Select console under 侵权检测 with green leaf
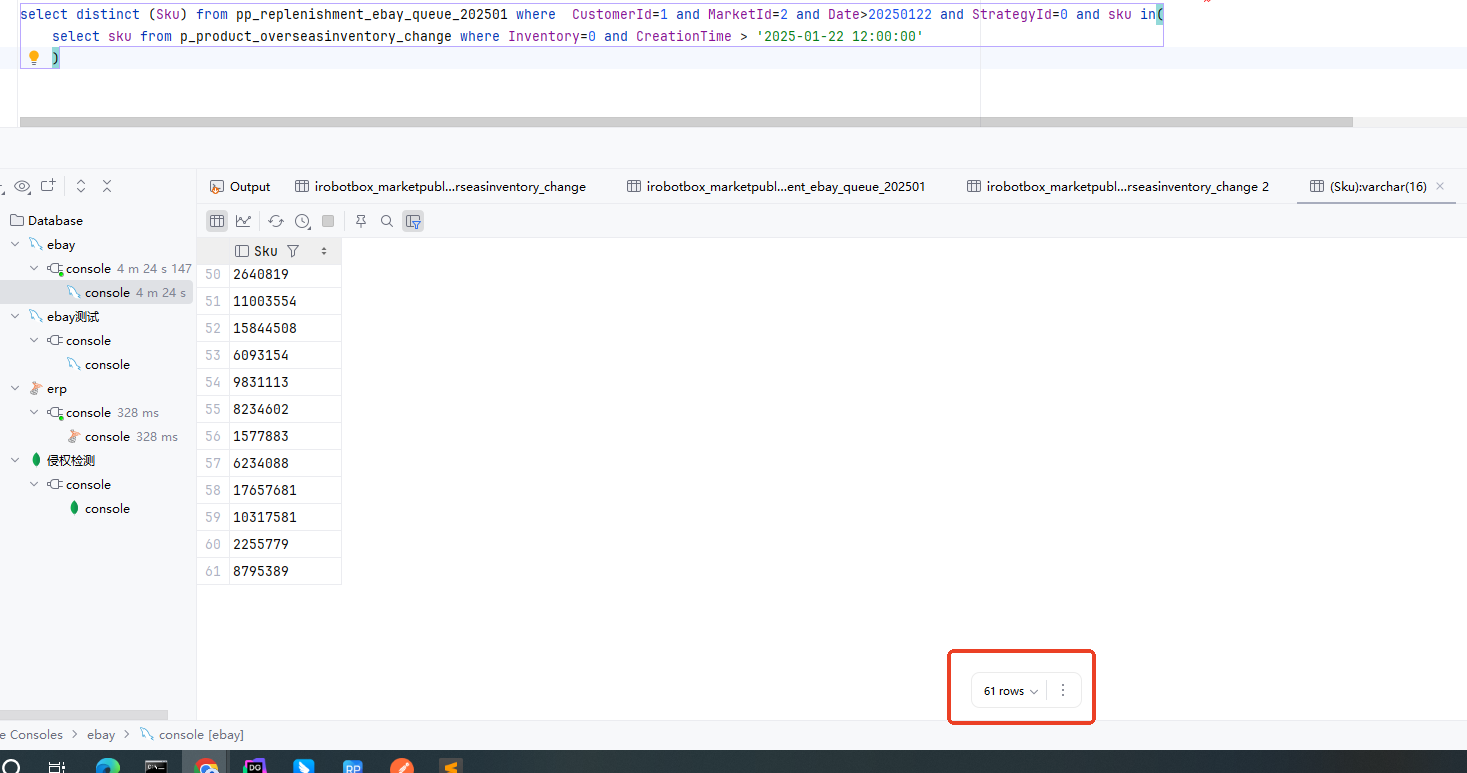 99,508
